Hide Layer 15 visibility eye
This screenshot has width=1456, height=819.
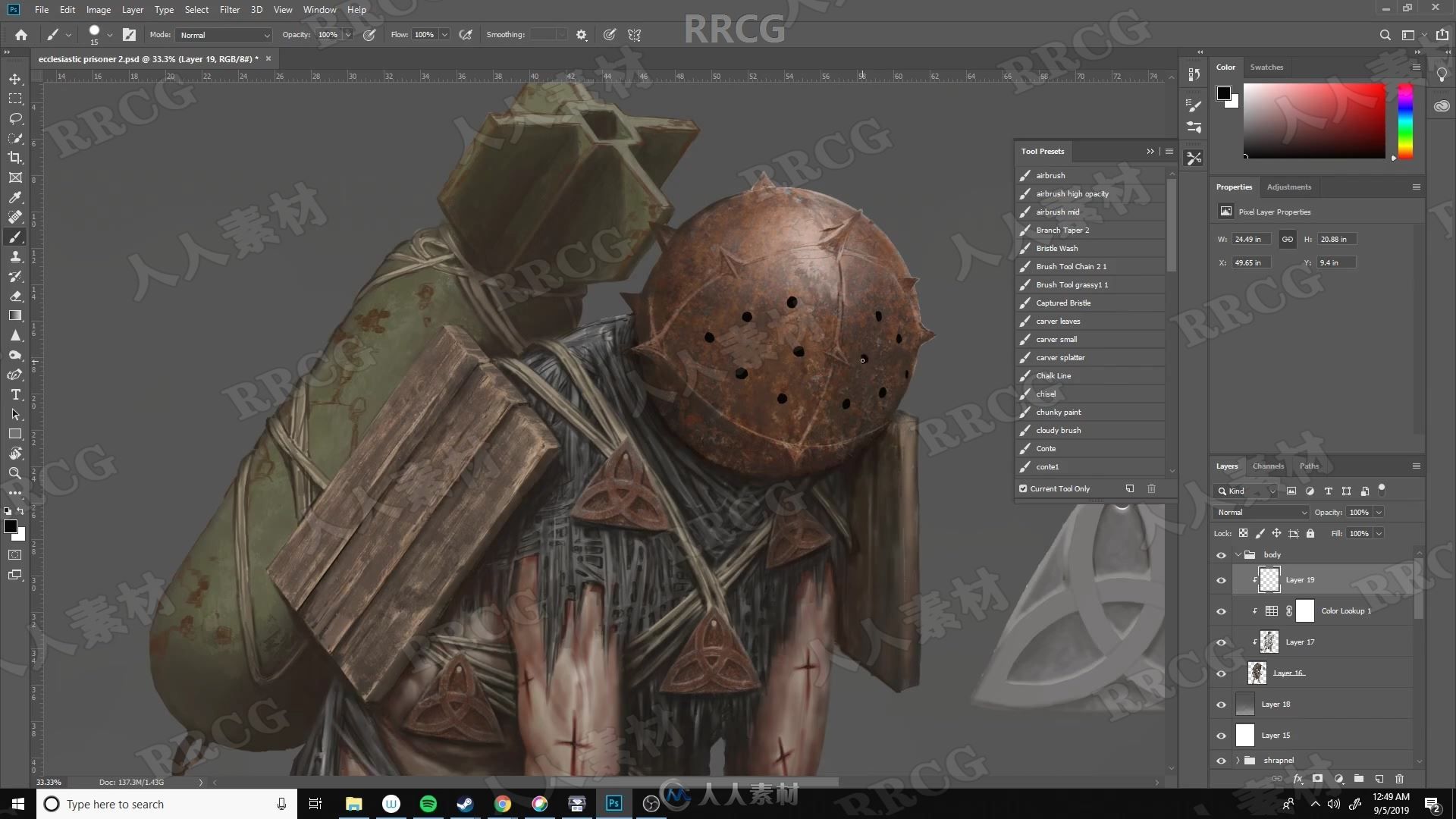tap(1221, 736)
